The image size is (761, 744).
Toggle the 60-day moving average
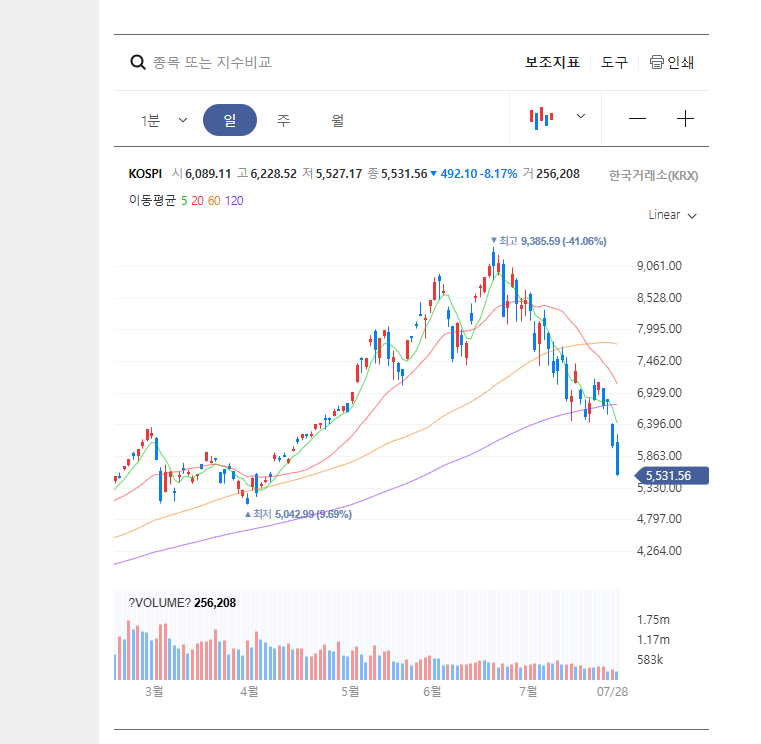[x=214, y=201]
